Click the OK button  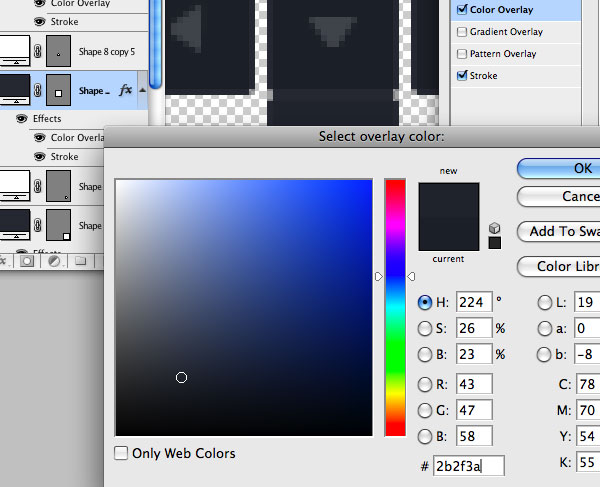[559, 168]
